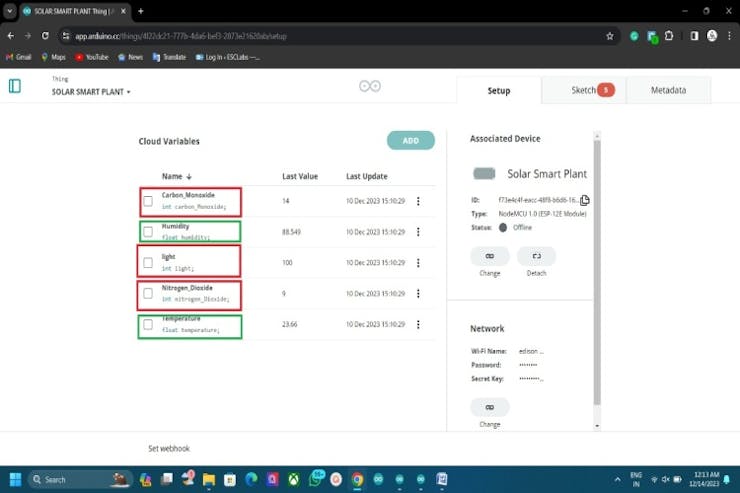
Task: Open three-dot menu for Humidity variable
Action: point(418,232)
